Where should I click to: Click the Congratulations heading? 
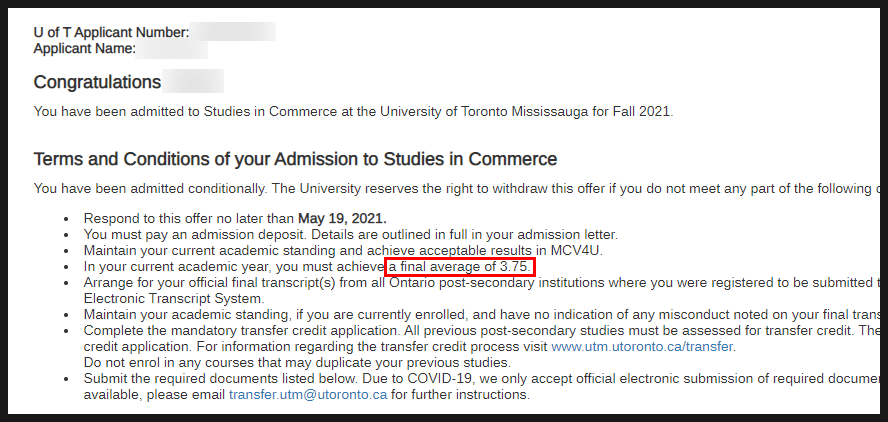[97, 82]
